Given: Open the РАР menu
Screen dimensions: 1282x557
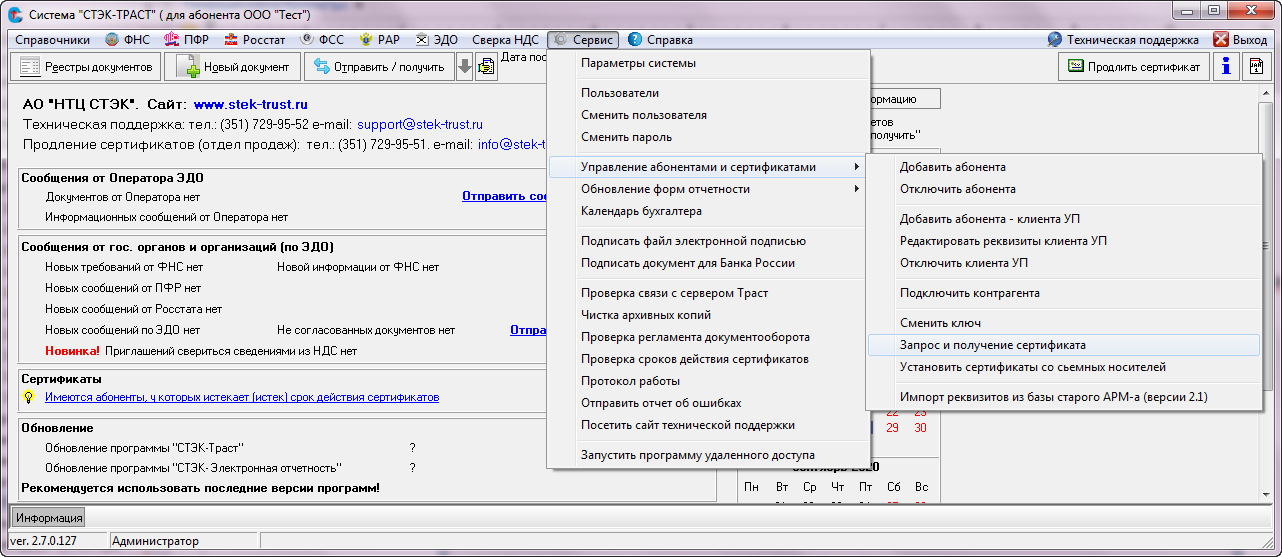Looking at the screenshot, I should [x=379, y=40].
